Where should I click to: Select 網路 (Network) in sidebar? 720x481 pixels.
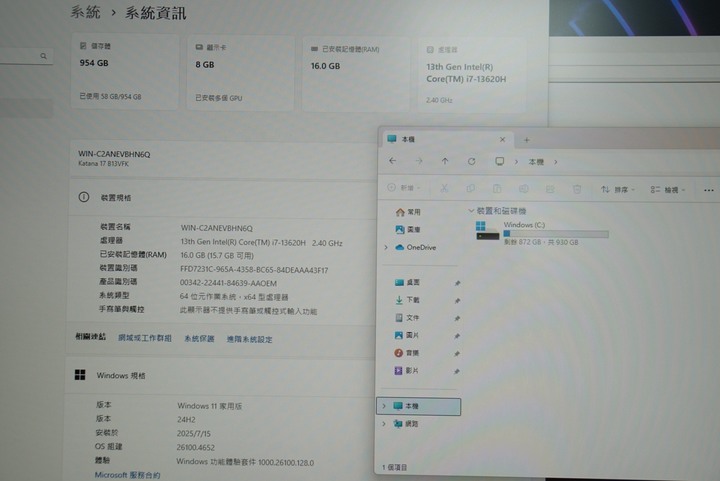406,424
